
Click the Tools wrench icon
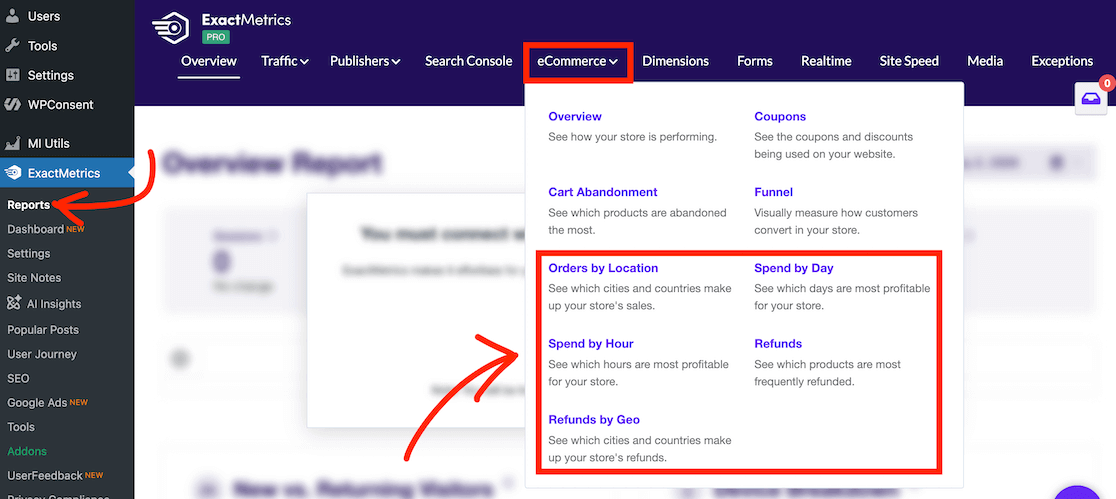coord(12,46)
